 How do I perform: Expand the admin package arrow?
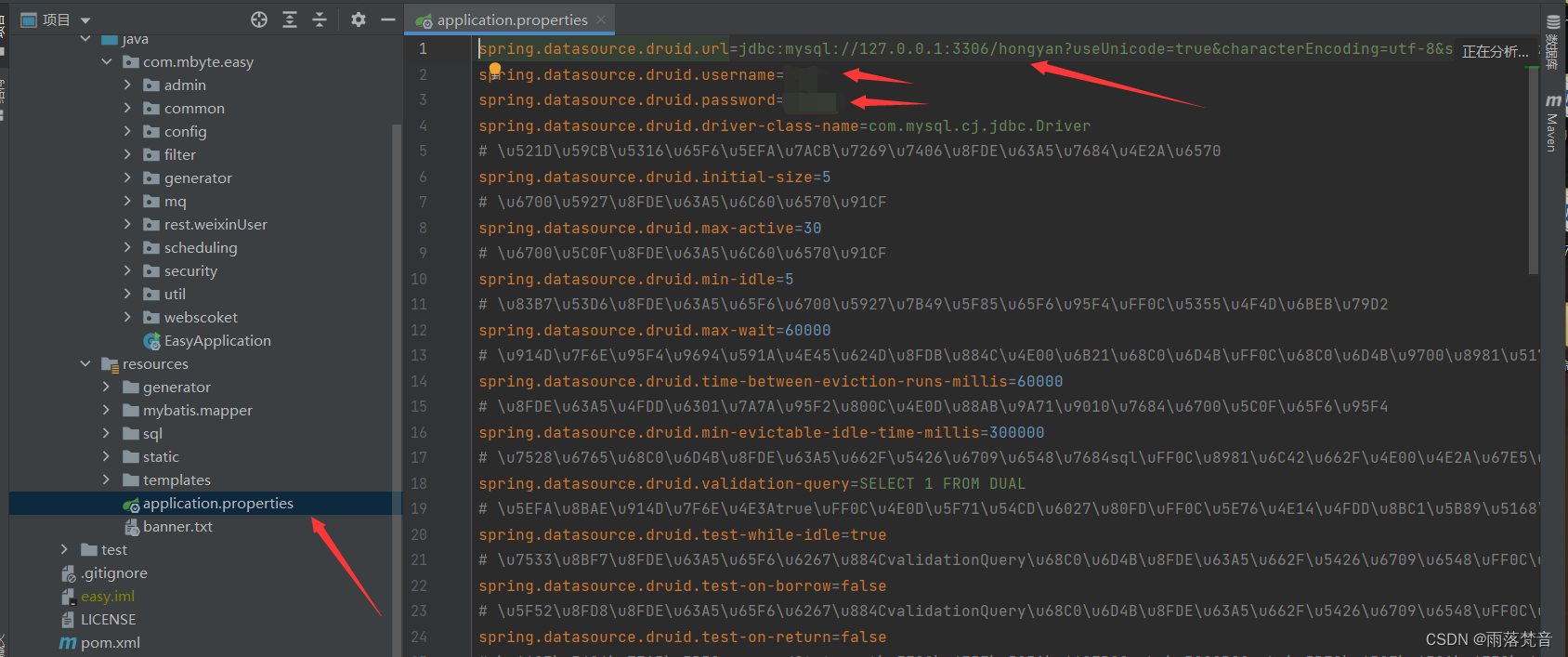coord(127,85)
